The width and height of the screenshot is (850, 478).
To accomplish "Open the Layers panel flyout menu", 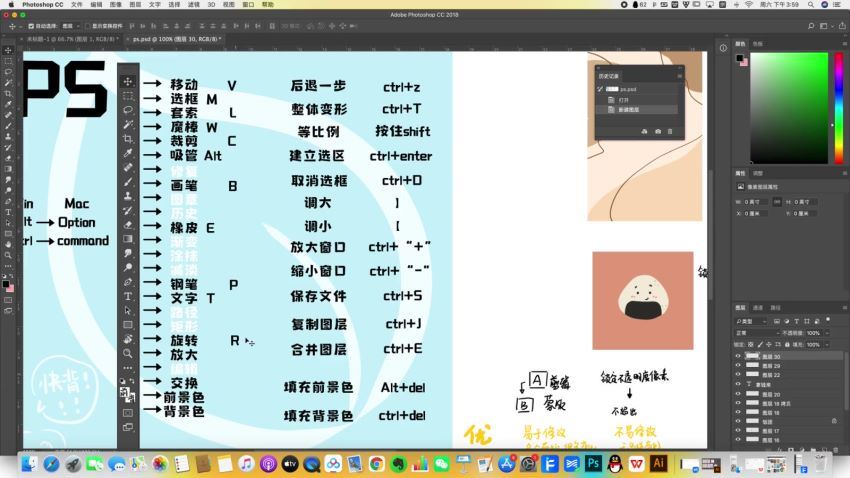I will pos(844,308).
